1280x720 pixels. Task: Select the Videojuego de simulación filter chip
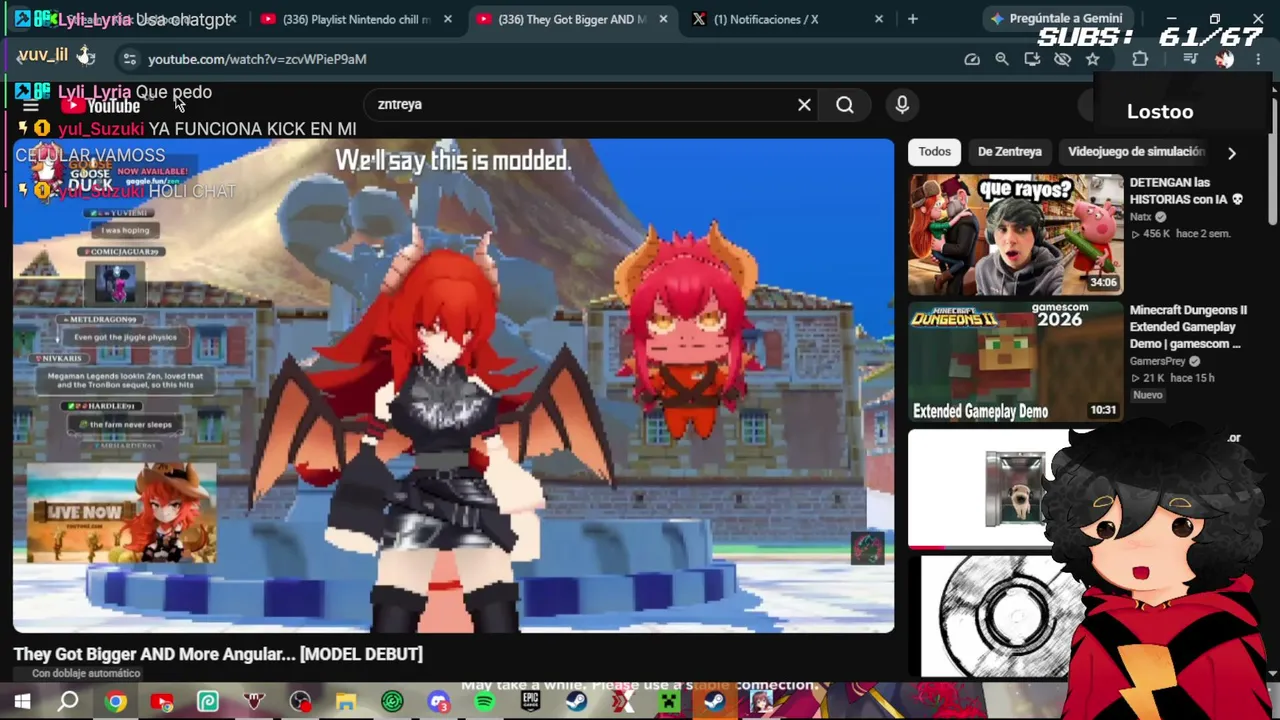[x=1136, y=152]
